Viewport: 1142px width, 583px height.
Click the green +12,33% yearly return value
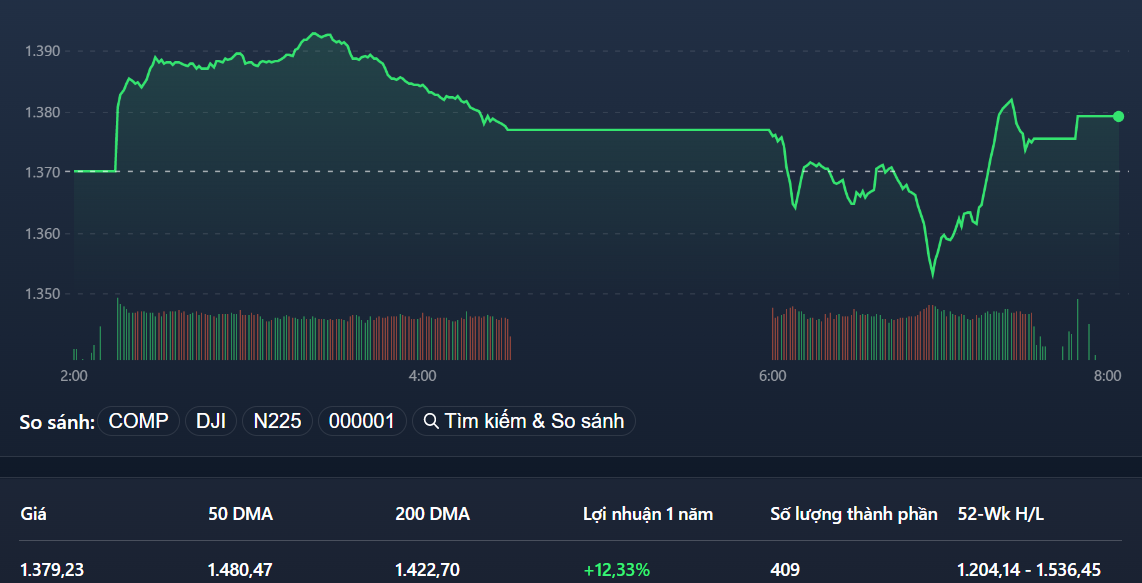point(616,570)
